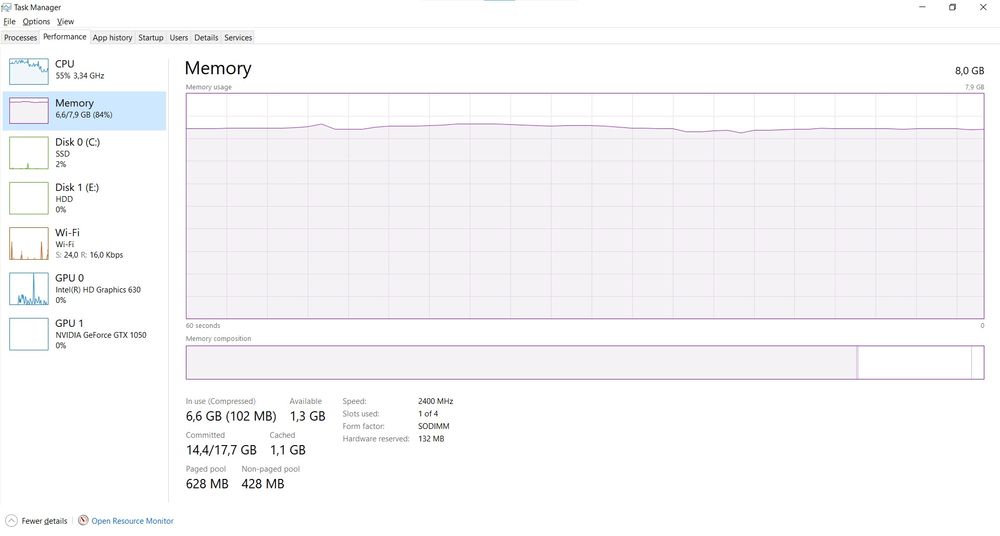The height and width of the screenshot is (536, 1000).
Task: Open Disk 0 (C:) SSD performance view
Action: [x=85, y=152]
